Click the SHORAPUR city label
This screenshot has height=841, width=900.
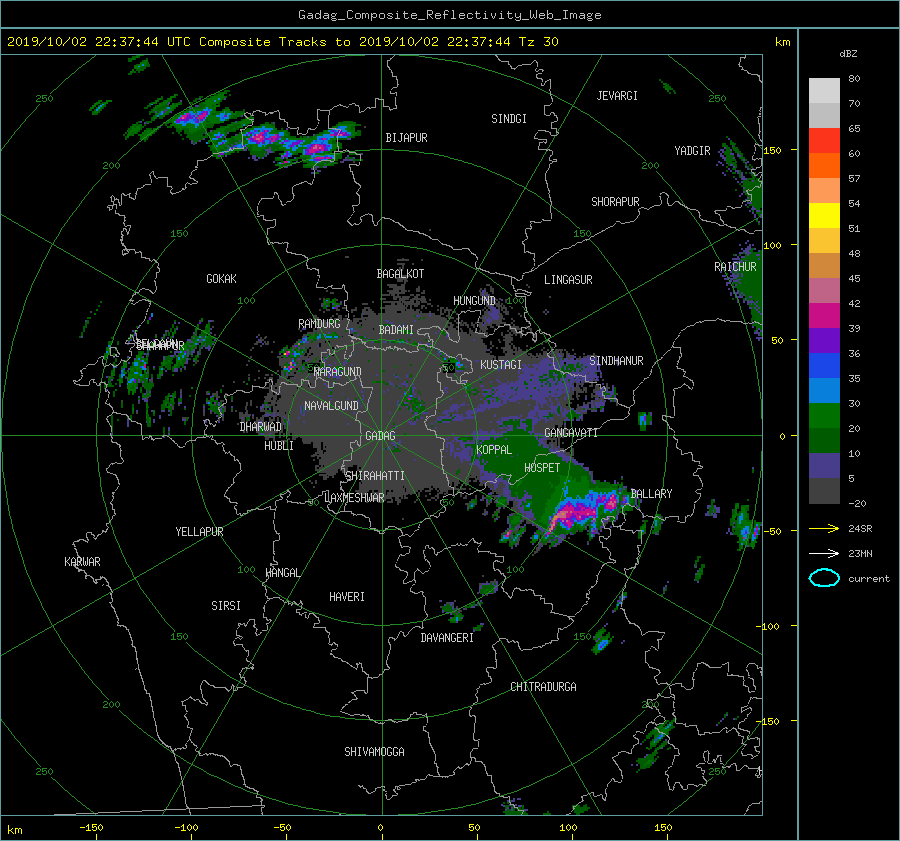[615, 202]
